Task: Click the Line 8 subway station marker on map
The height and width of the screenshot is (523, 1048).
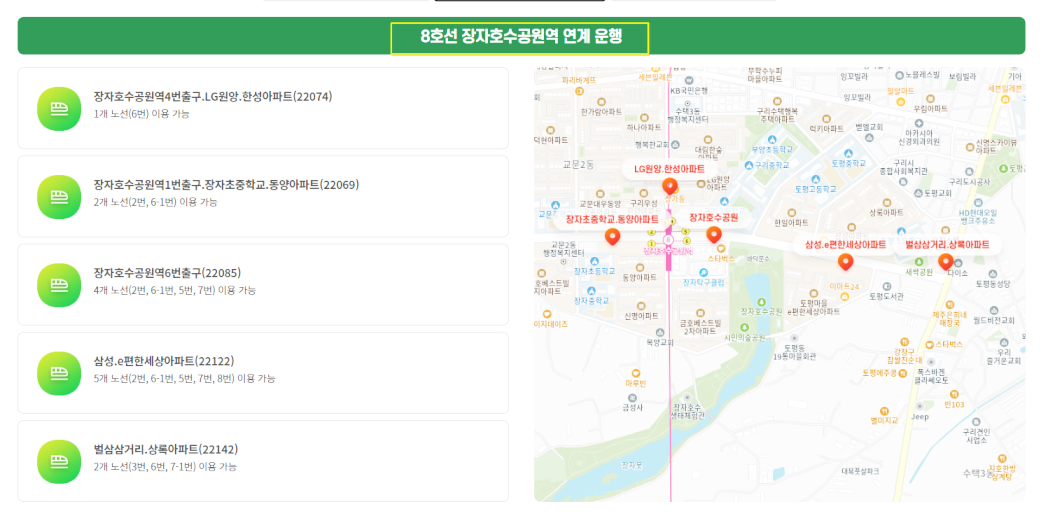Action: coord(668,239)
